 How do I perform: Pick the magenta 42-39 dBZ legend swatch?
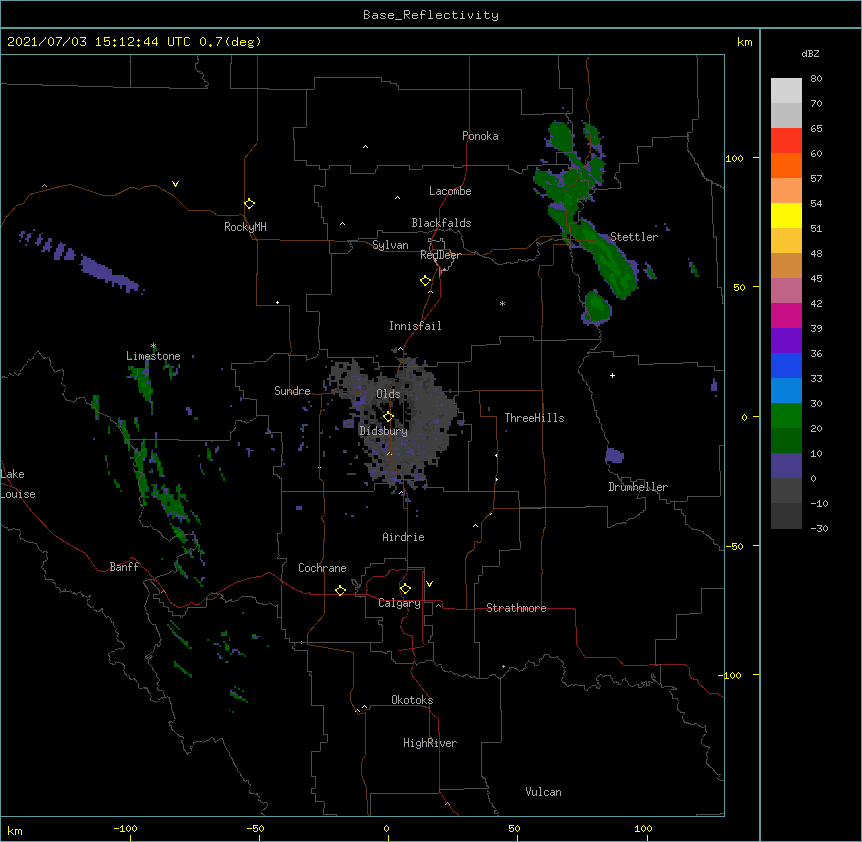786,315
